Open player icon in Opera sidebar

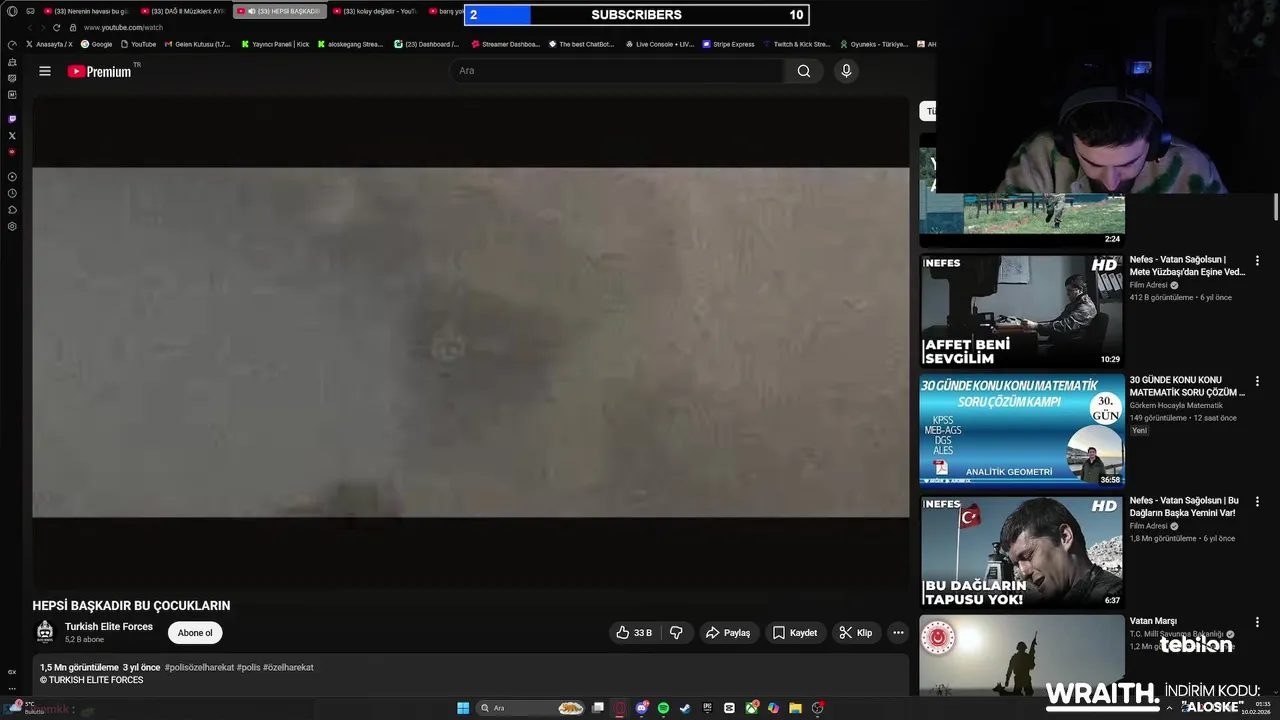pos(12,176)
